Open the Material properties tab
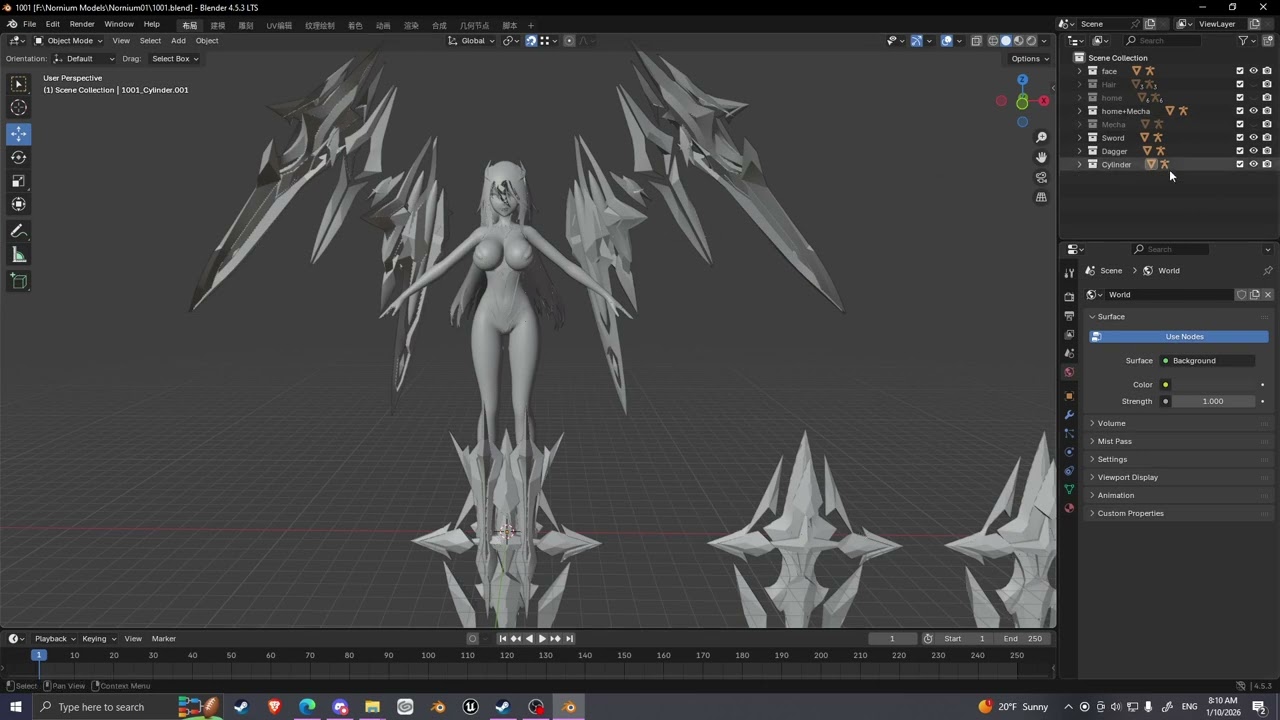1280x720 pixels. pyautogui.click(x=1069, y=509)
